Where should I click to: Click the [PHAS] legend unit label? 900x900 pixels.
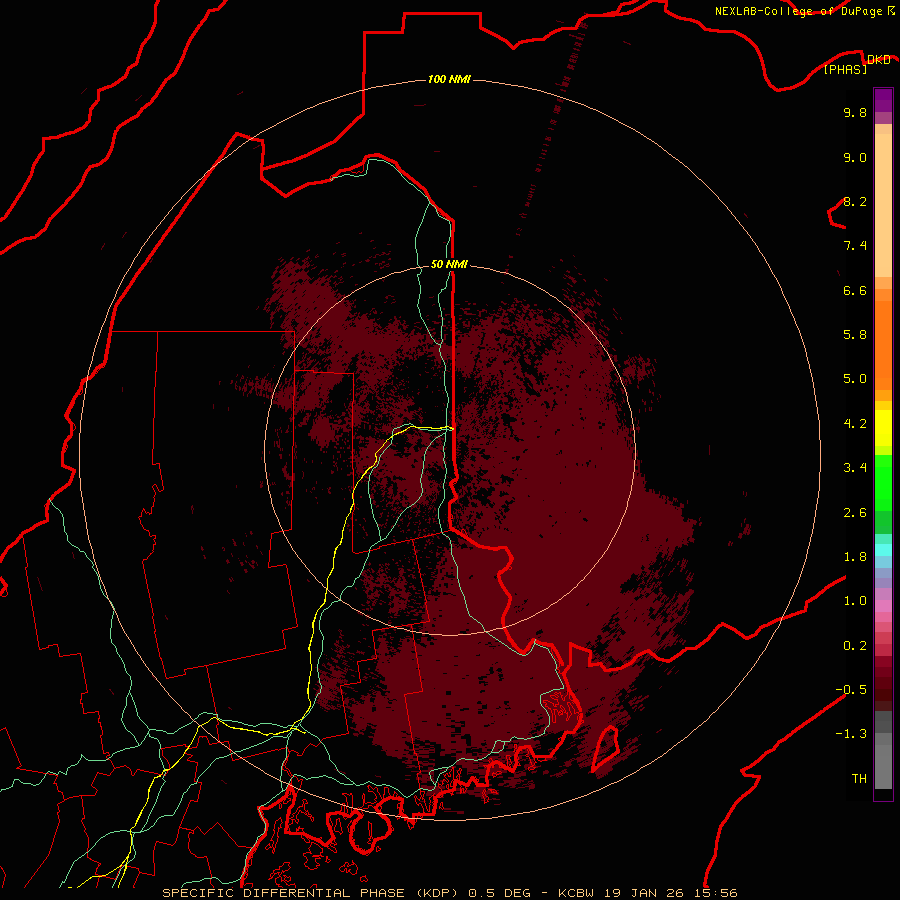click(845, 69)
